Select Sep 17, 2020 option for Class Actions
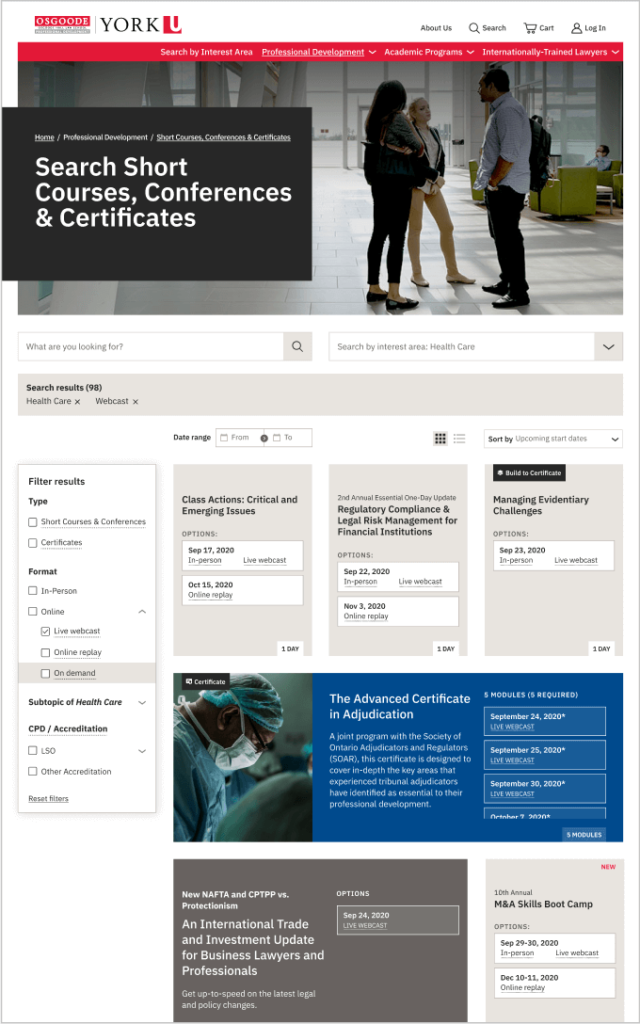The width and height of the screenshot is (640, 1024). point(242,555)
